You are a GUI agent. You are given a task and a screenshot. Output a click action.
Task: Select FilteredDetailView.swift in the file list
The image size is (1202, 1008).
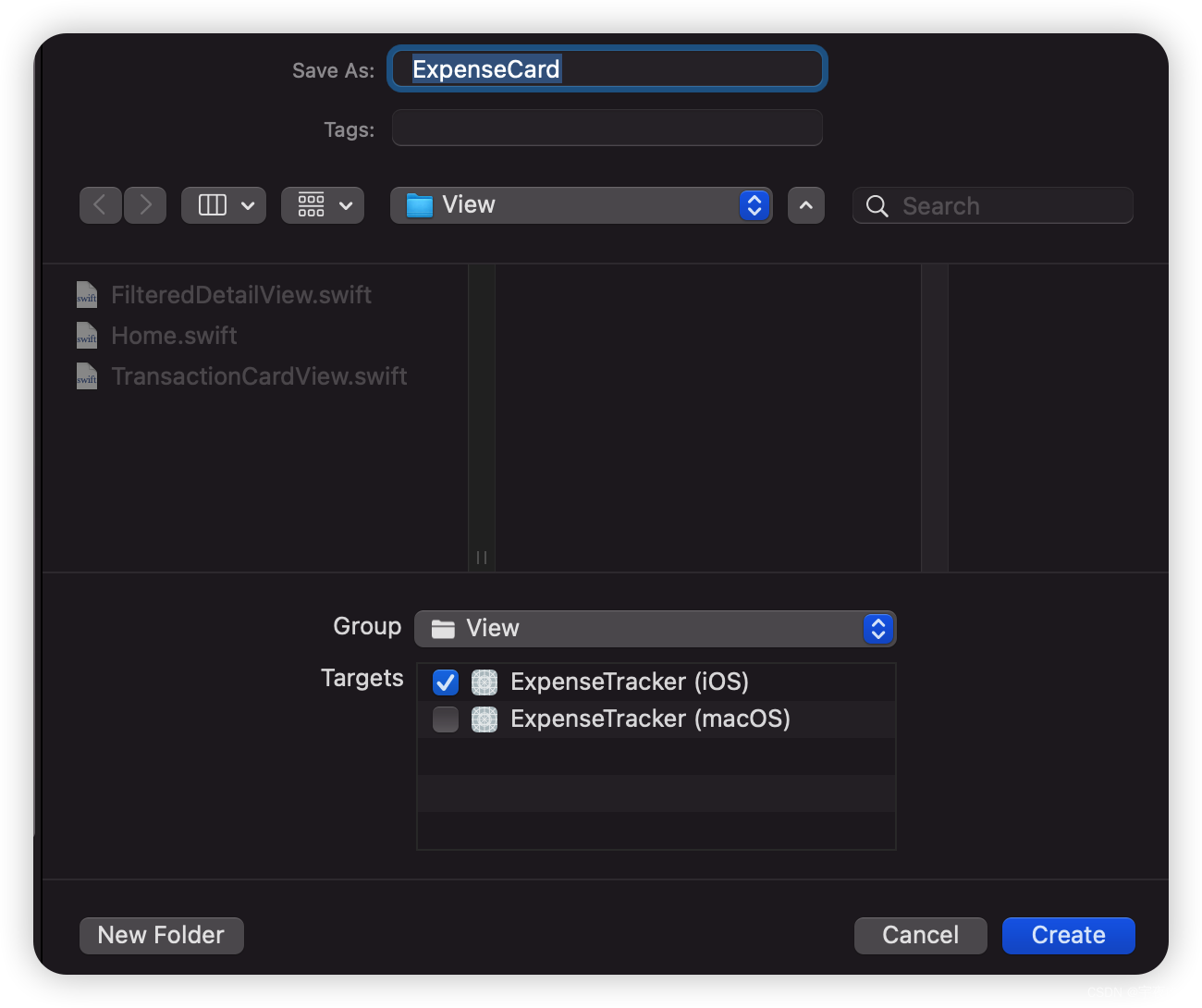(x=241, y=295)
